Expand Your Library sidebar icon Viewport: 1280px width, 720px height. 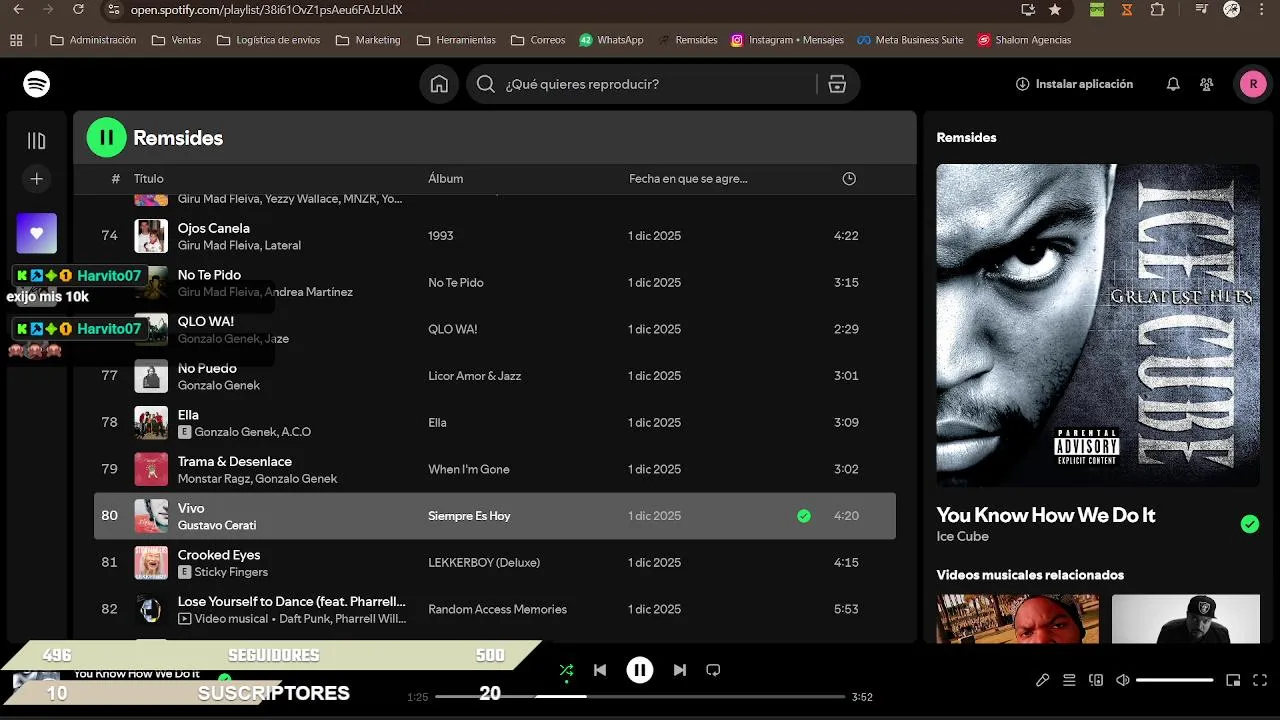(37, 141)
